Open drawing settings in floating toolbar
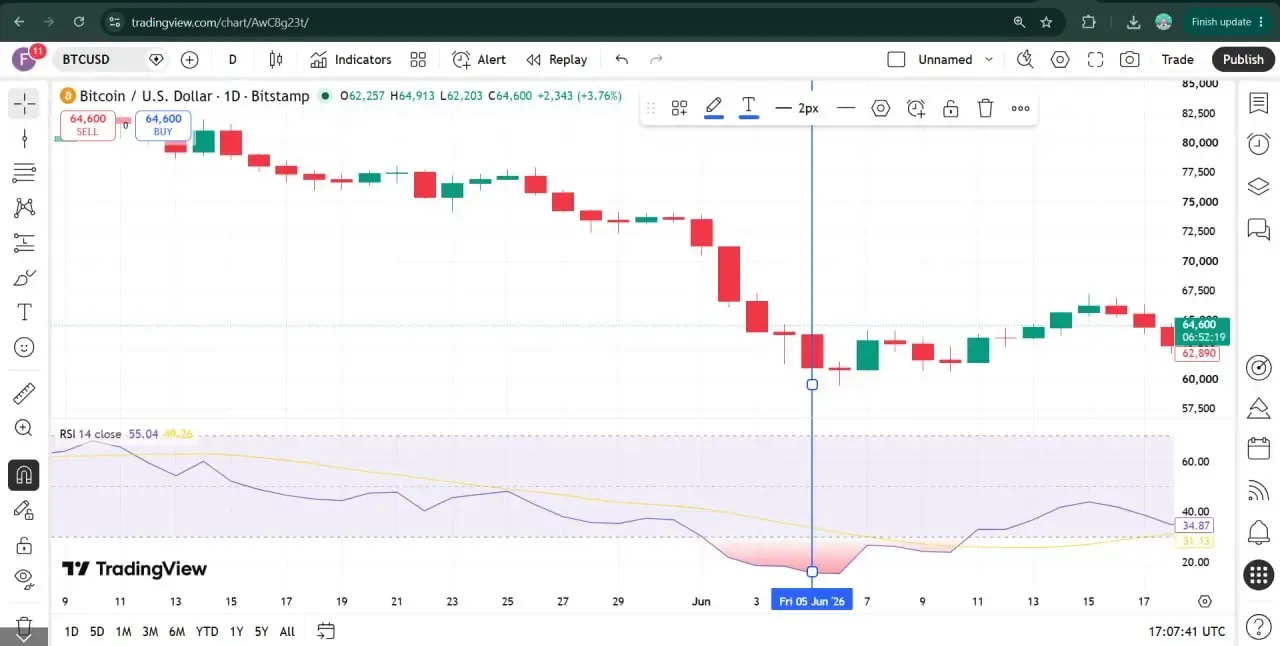1280x646 pixels. pos(881,108)
